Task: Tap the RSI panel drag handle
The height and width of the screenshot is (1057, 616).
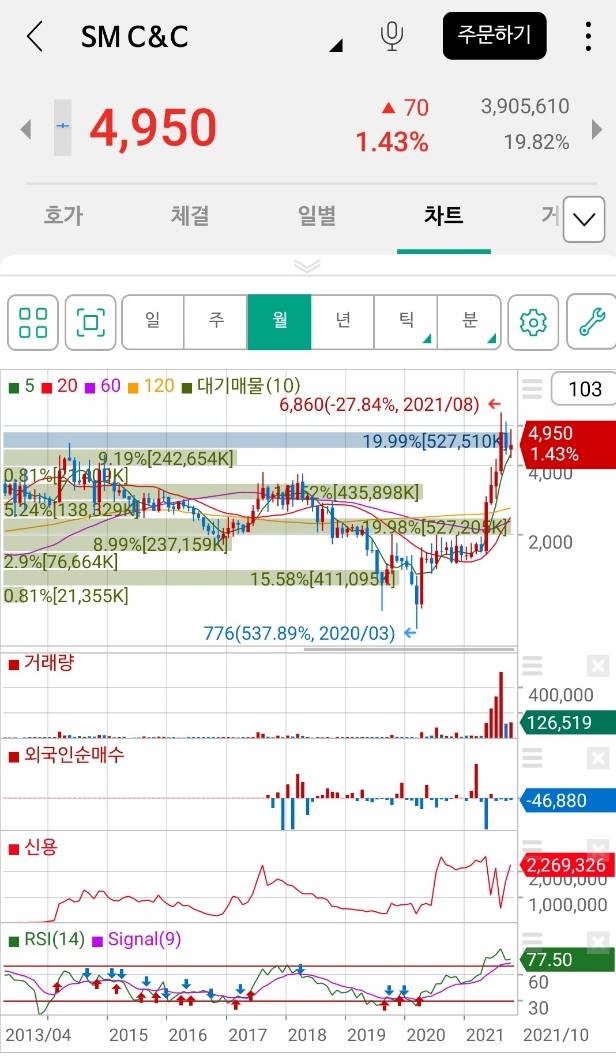Action: point(532,940)
